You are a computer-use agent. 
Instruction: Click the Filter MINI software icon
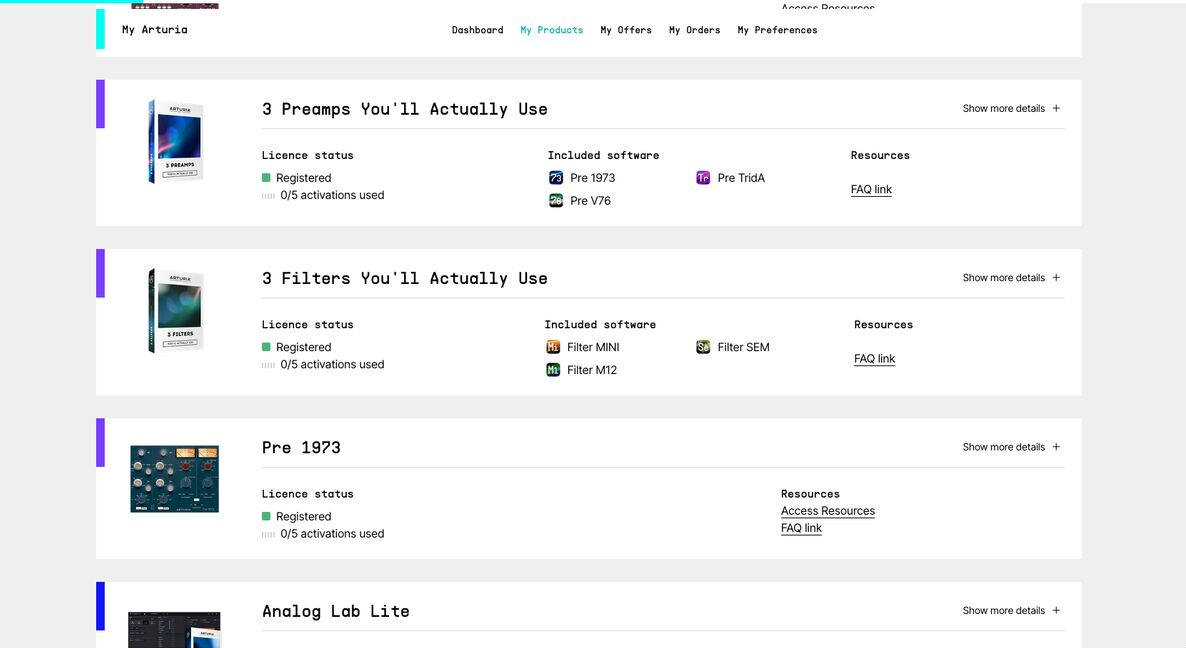pyautogui.click(x=553, y=347)
